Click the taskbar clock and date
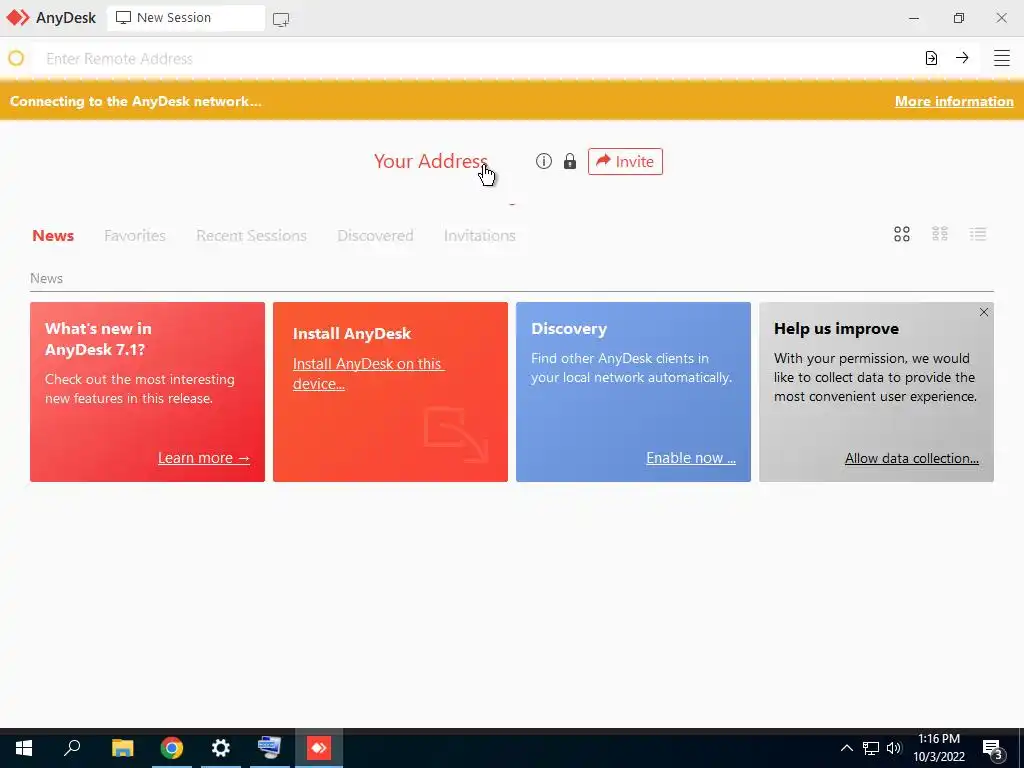The image size is (1024, 768). [938, 748]
